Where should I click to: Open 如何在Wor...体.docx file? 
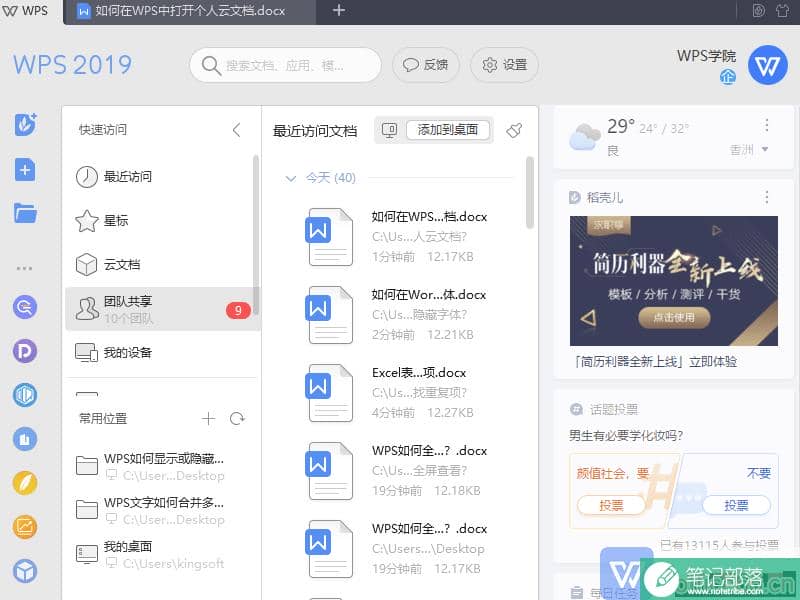pyautogui.click(x=398, y=314)
